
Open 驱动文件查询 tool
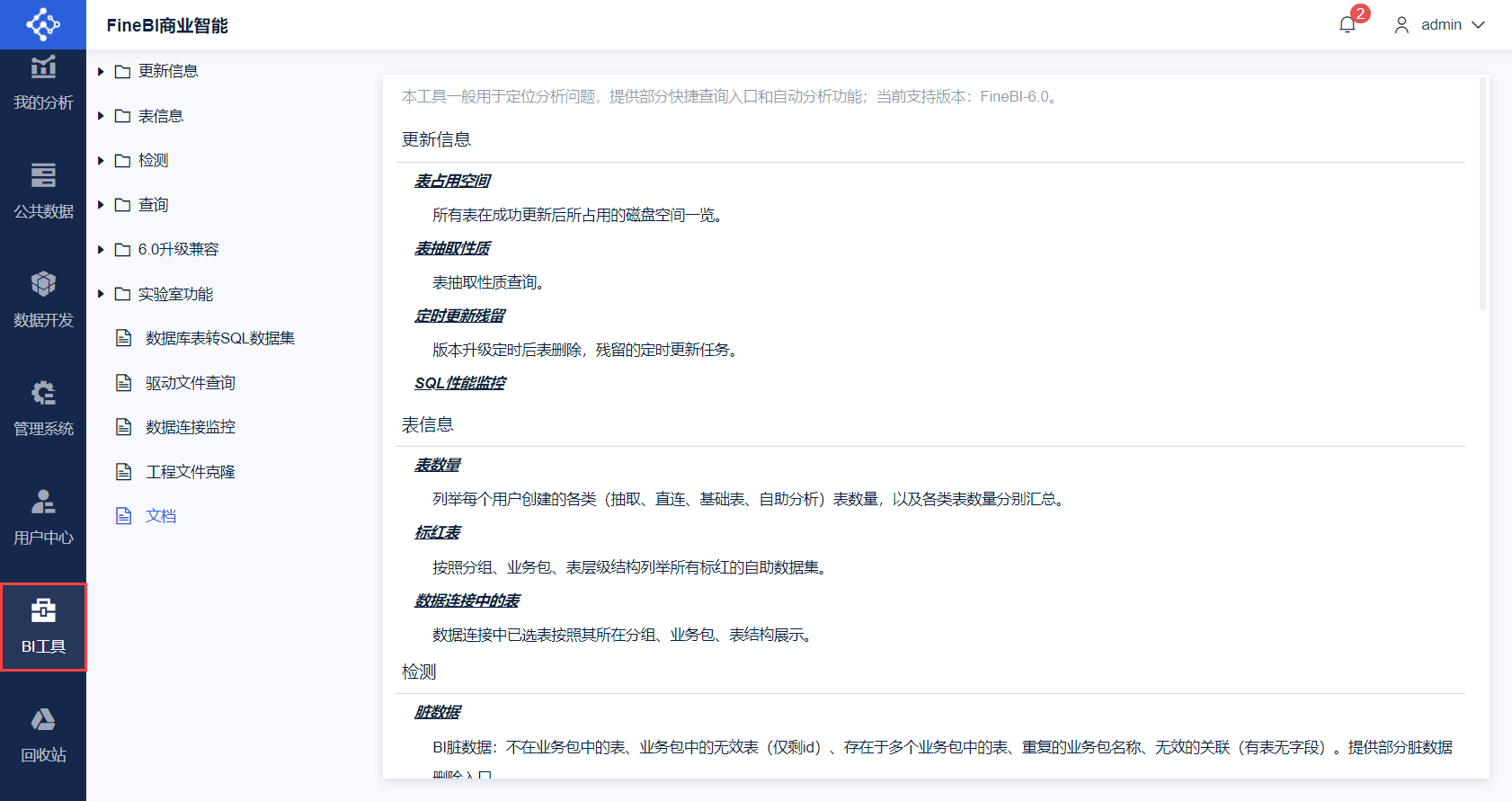[x=191, y=383]
